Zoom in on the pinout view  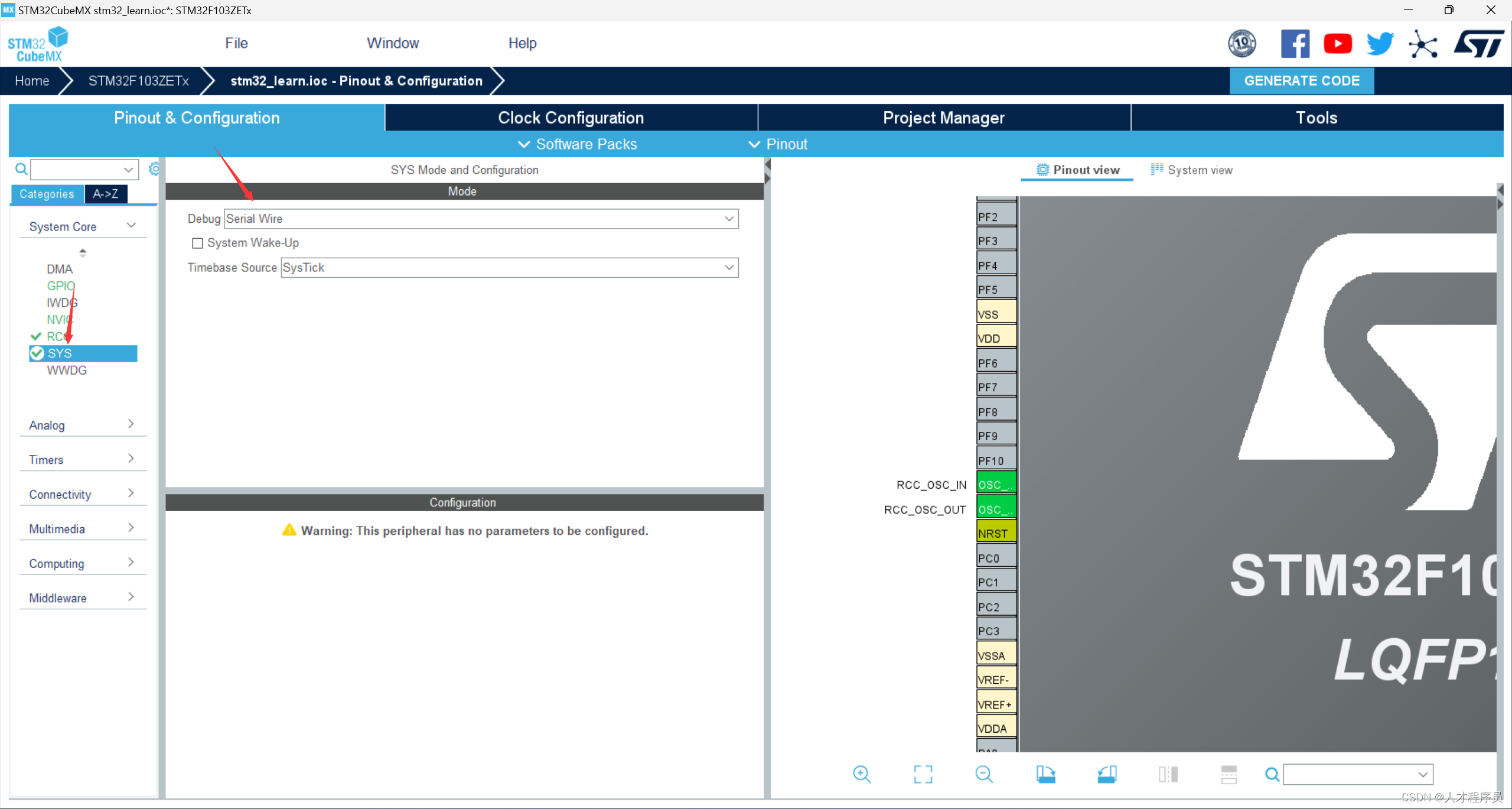862,774
